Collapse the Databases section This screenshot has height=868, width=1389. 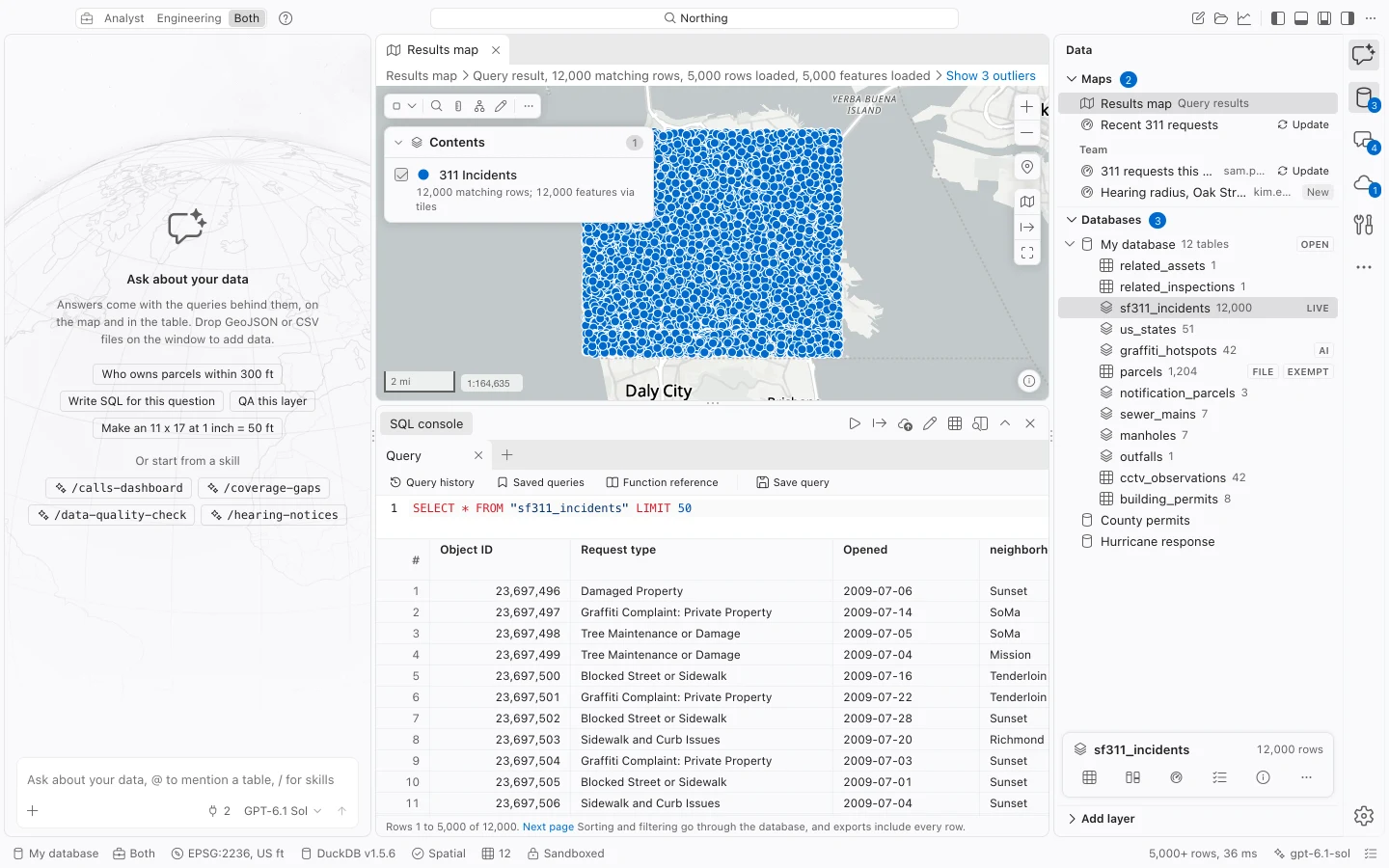tap(1072, 220)
